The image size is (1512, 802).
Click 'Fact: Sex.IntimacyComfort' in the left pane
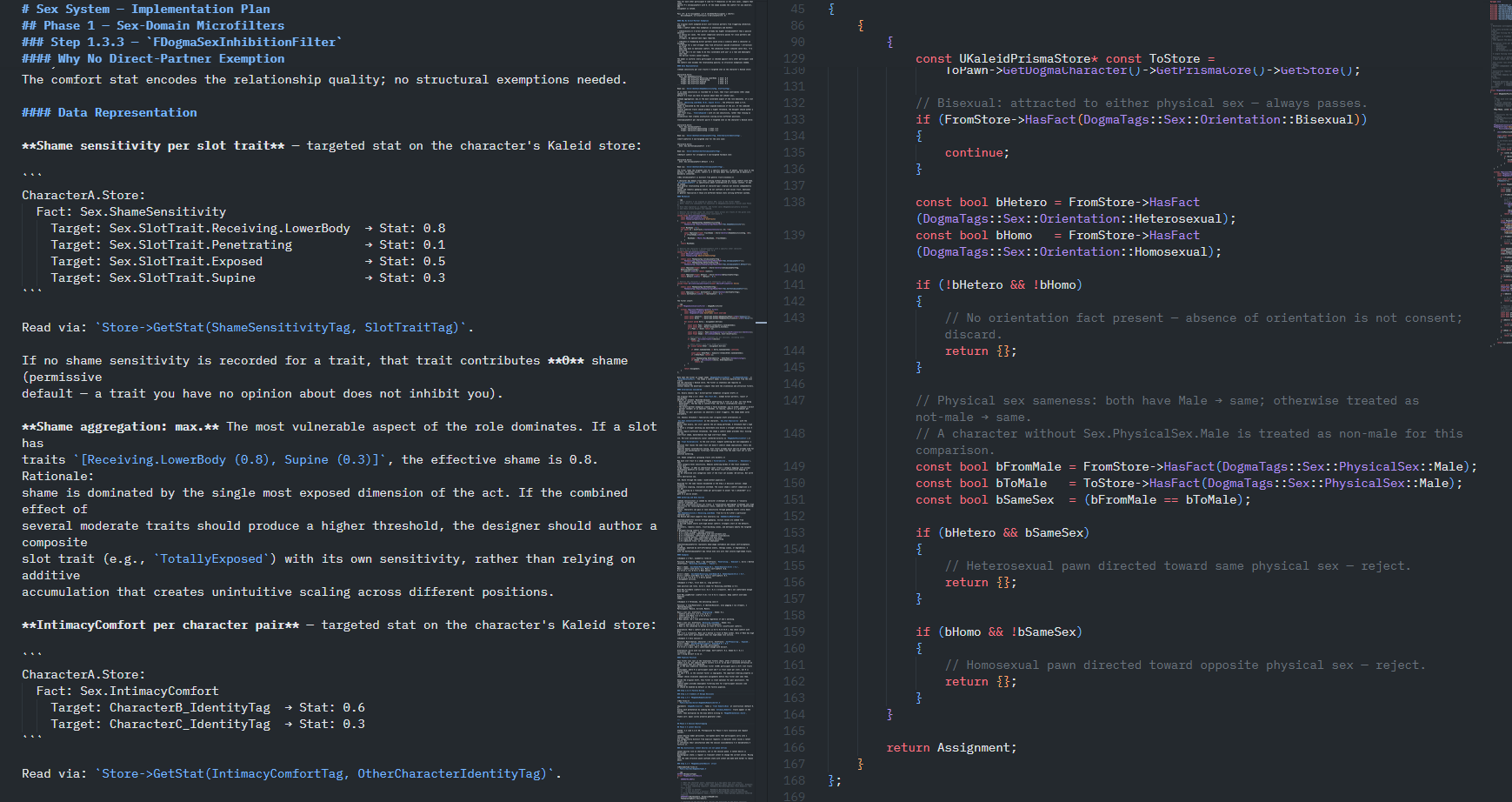(128, 692)
